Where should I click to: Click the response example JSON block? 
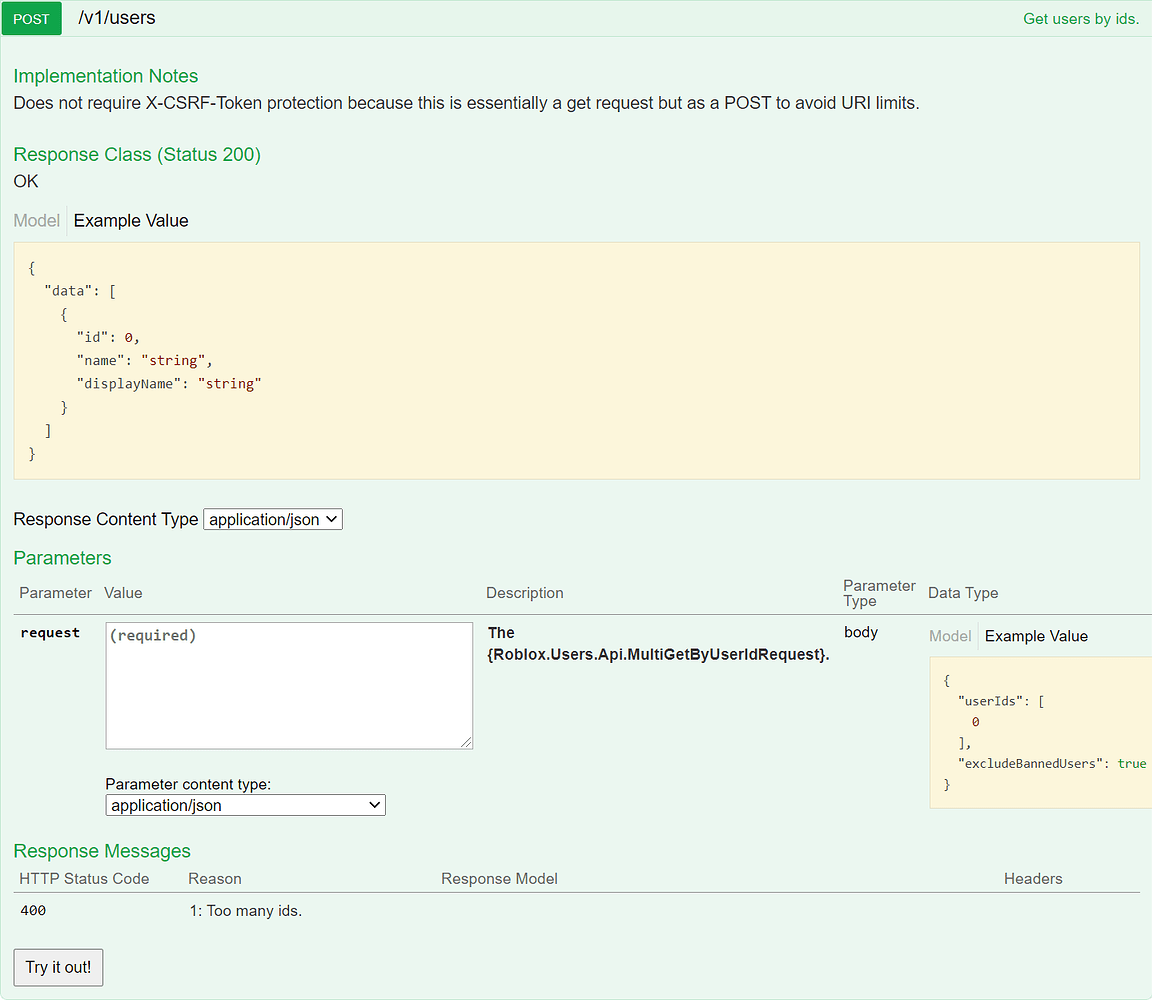coord(577,361)
